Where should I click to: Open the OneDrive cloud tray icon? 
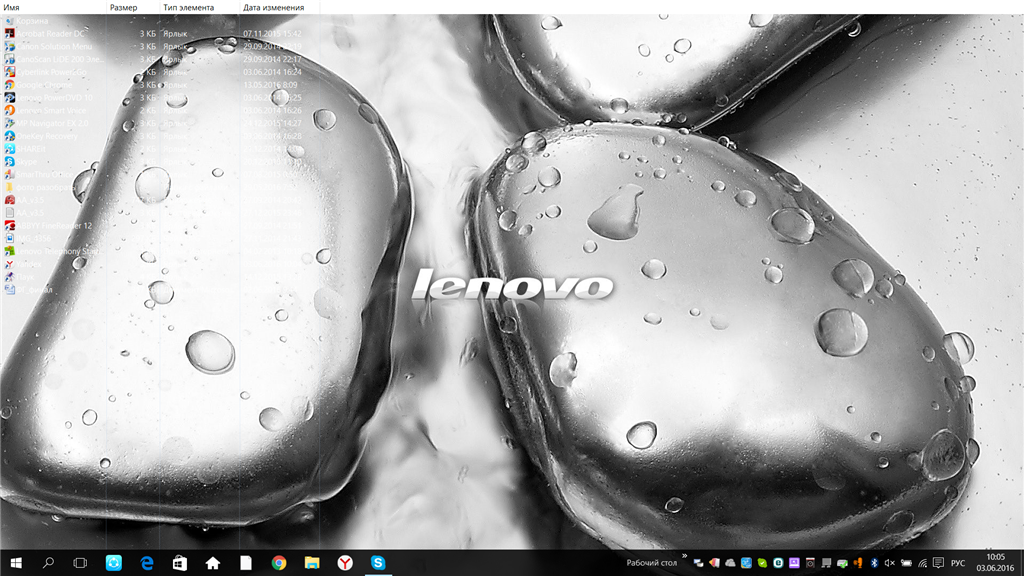click(x=730, y=563)
